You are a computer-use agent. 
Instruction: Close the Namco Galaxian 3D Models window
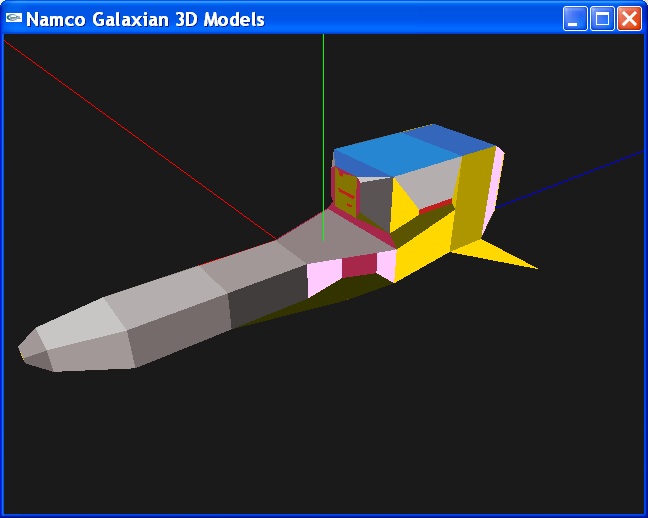[x=629, y=19]
